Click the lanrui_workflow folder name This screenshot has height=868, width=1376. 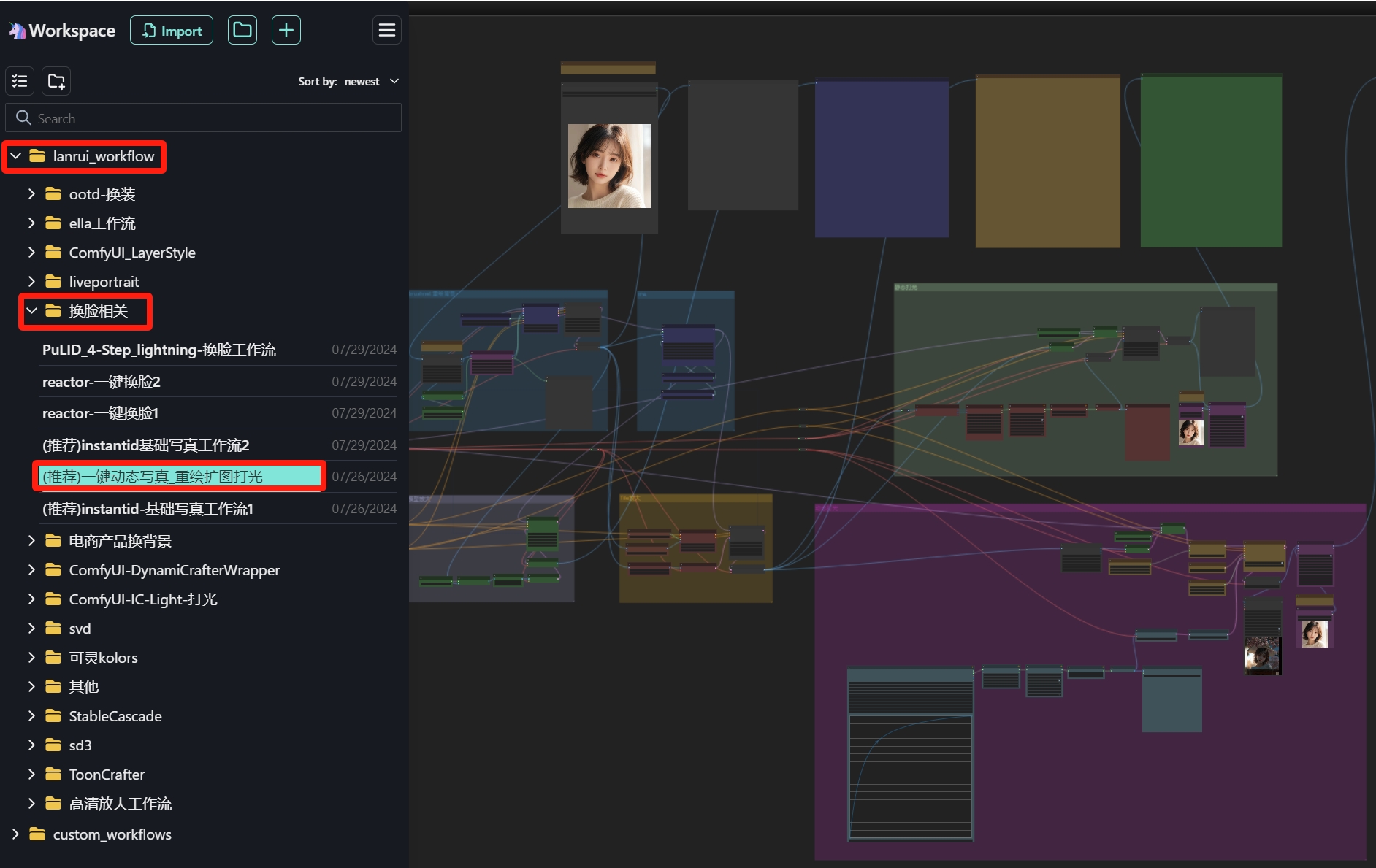click(x=104, y=156)
